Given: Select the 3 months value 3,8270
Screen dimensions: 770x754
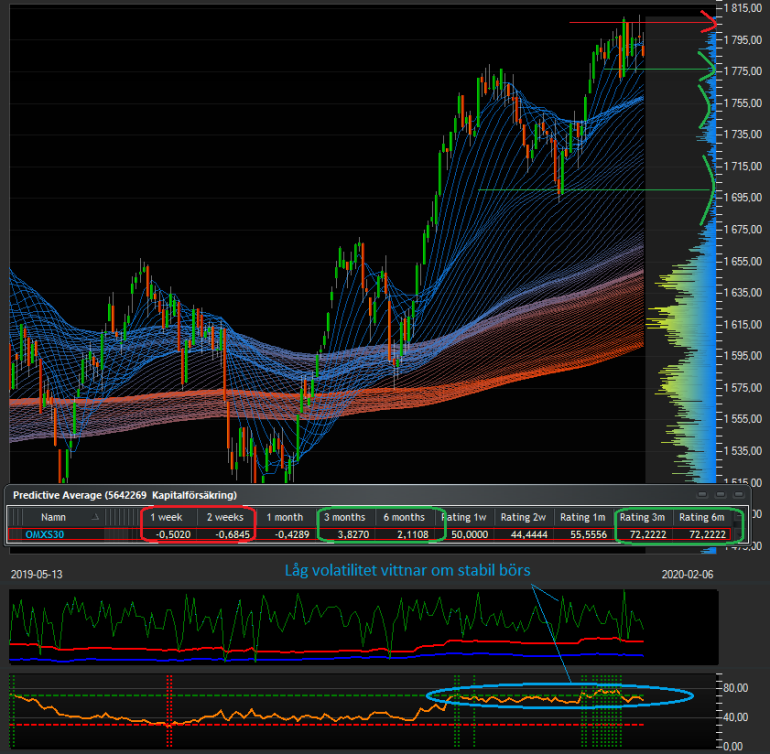Looking at the screenshot, I should [353, 534].
